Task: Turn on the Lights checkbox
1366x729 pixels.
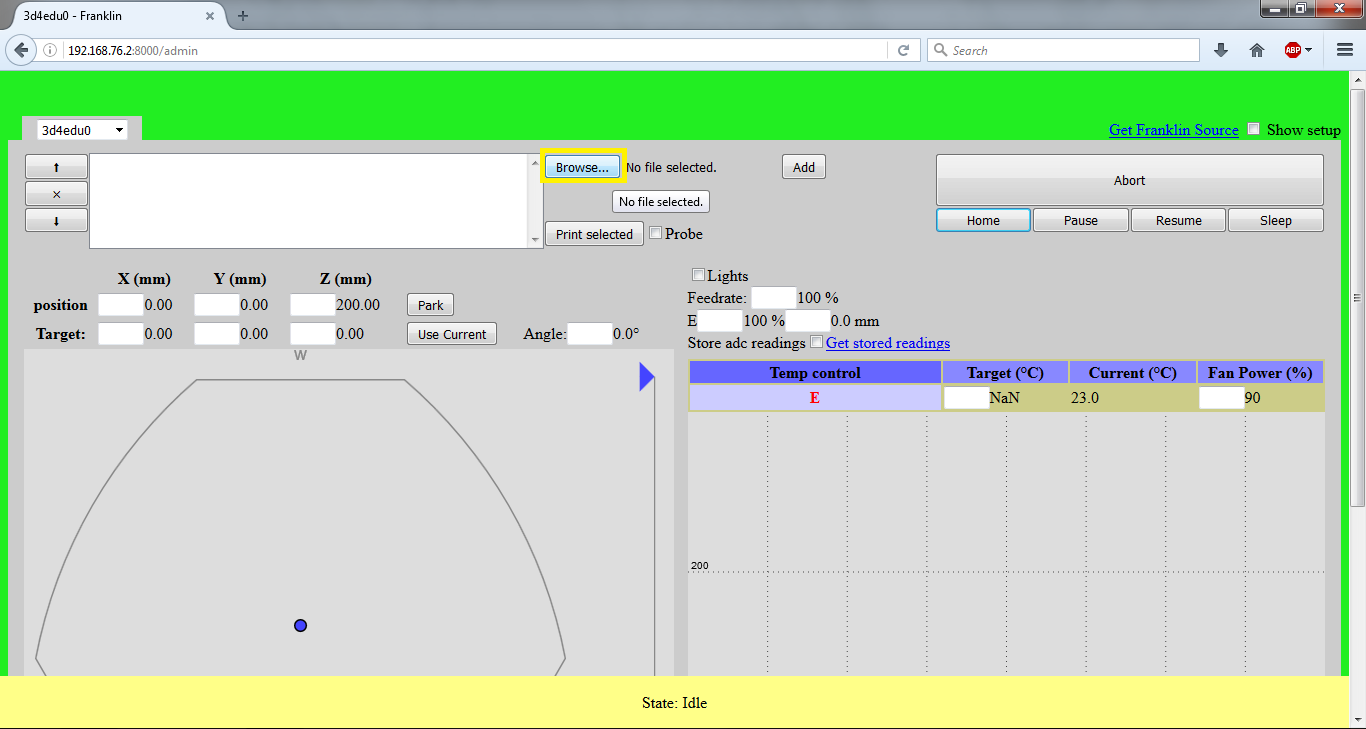Action: pos(698,275)
